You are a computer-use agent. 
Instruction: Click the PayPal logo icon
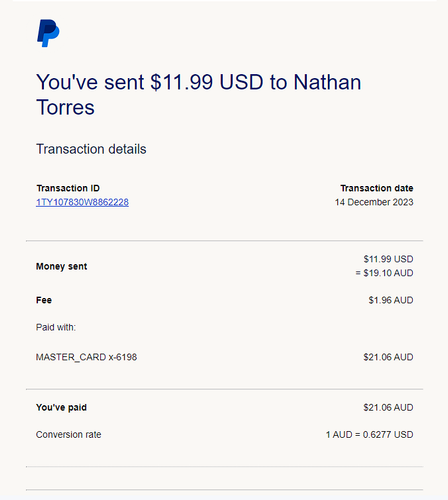(x=48, y=33)
